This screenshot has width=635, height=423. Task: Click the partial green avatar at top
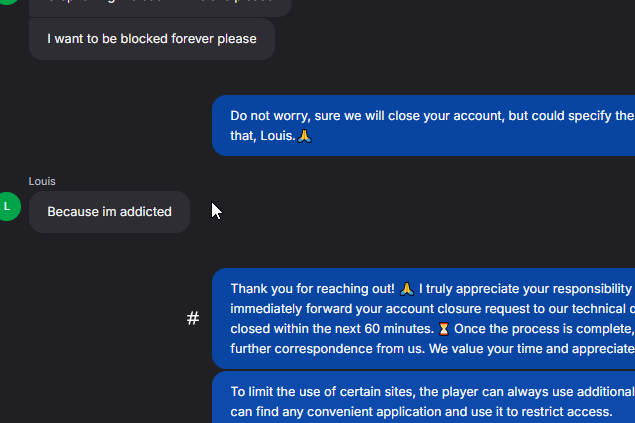point(5,3)
